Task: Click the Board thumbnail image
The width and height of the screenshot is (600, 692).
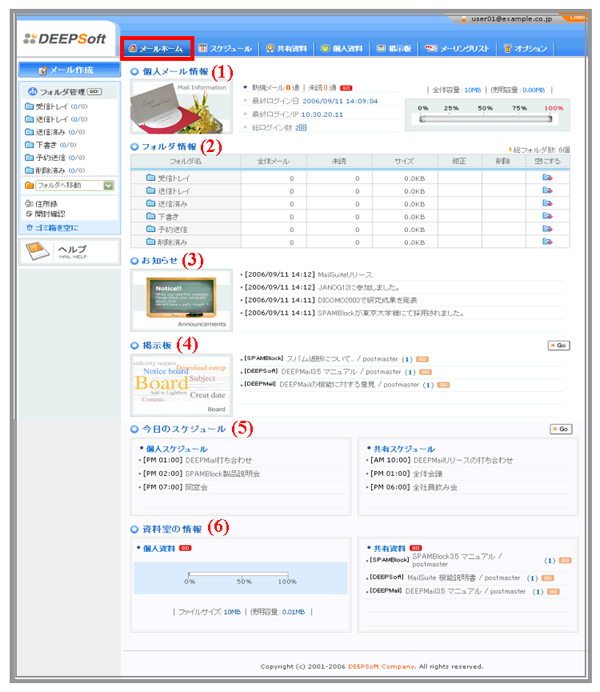Action: point(181,385)
